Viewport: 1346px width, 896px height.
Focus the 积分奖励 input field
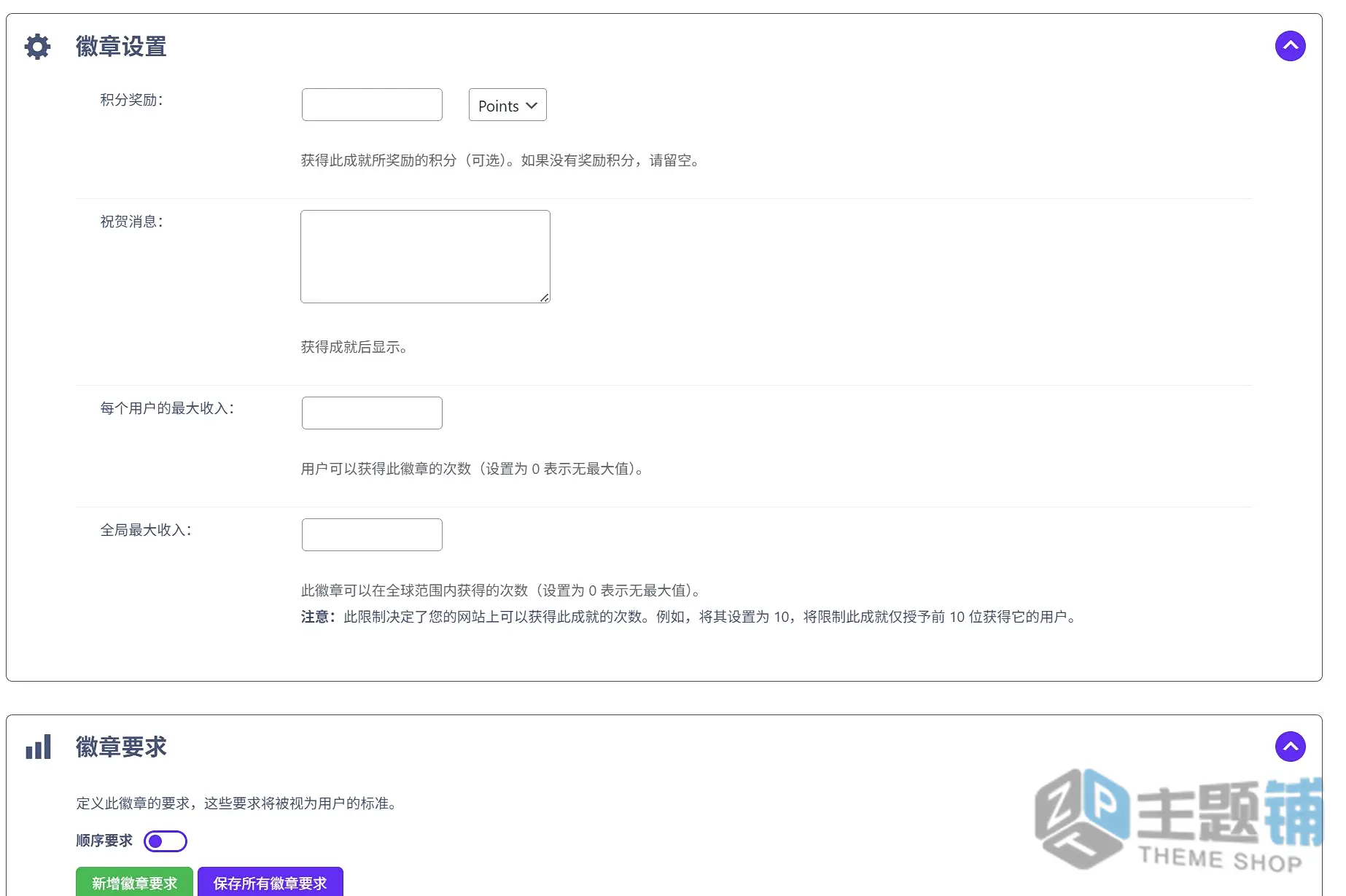372,105
